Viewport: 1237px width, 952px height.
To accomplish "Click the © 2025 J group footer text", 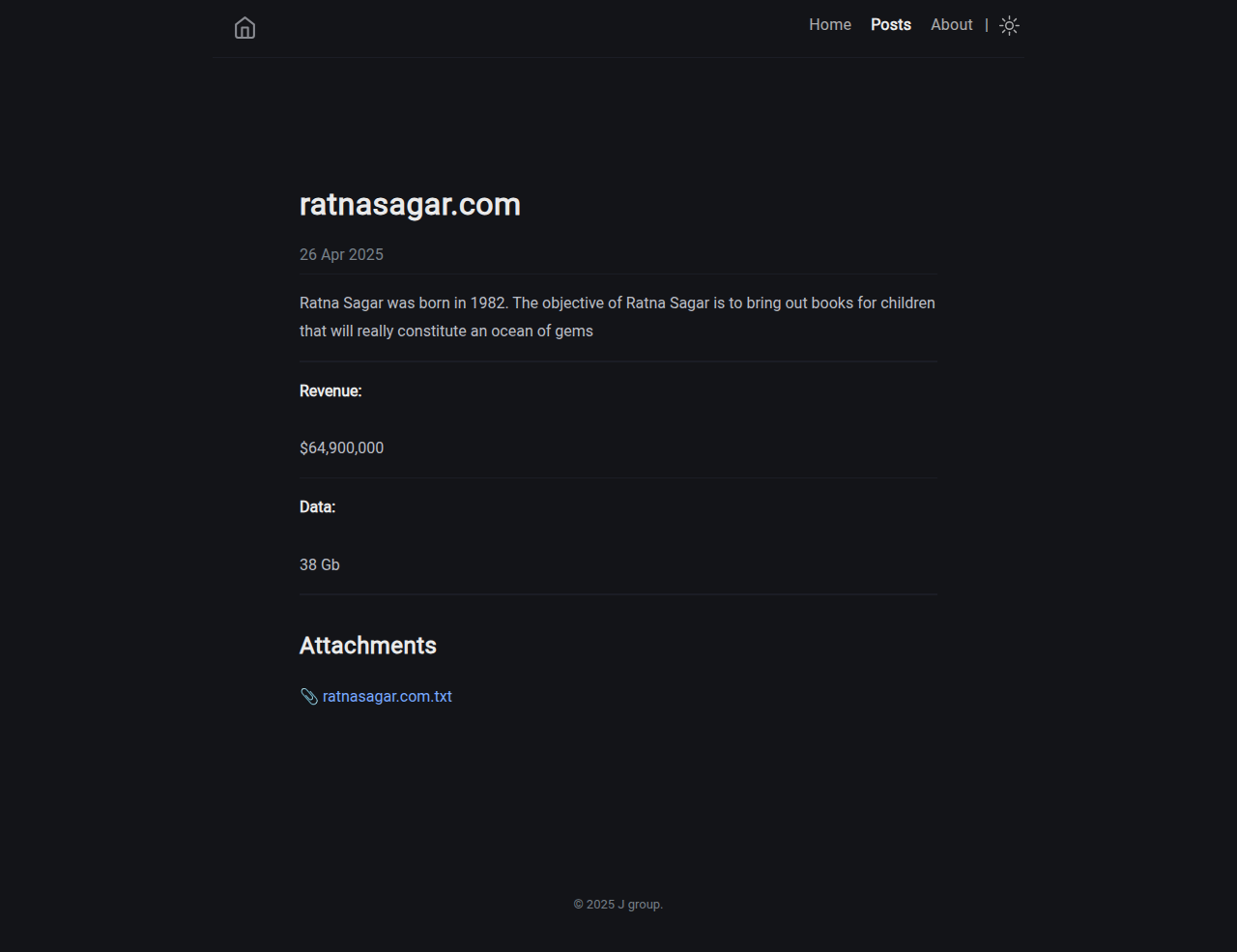I will (x=618, y=905).
